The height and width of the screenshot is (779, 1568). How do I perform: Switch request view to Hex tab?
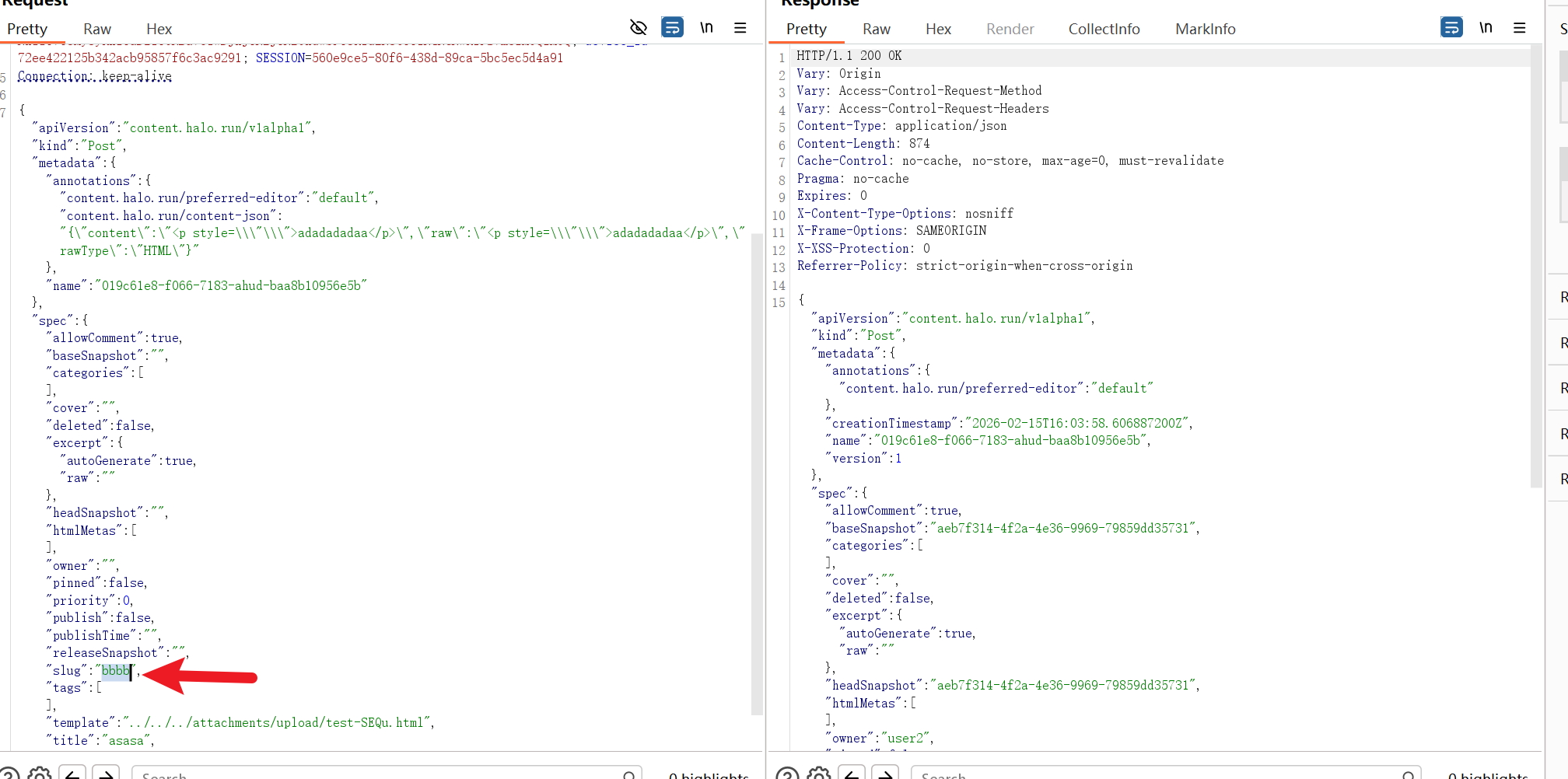159,29
